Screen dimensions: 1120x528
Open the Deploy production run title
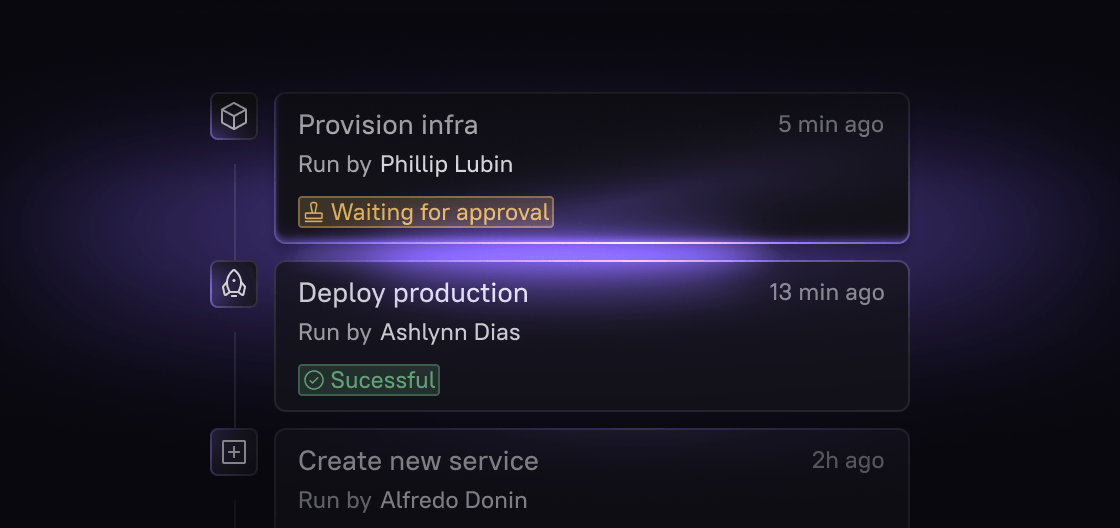coord(413,293)
